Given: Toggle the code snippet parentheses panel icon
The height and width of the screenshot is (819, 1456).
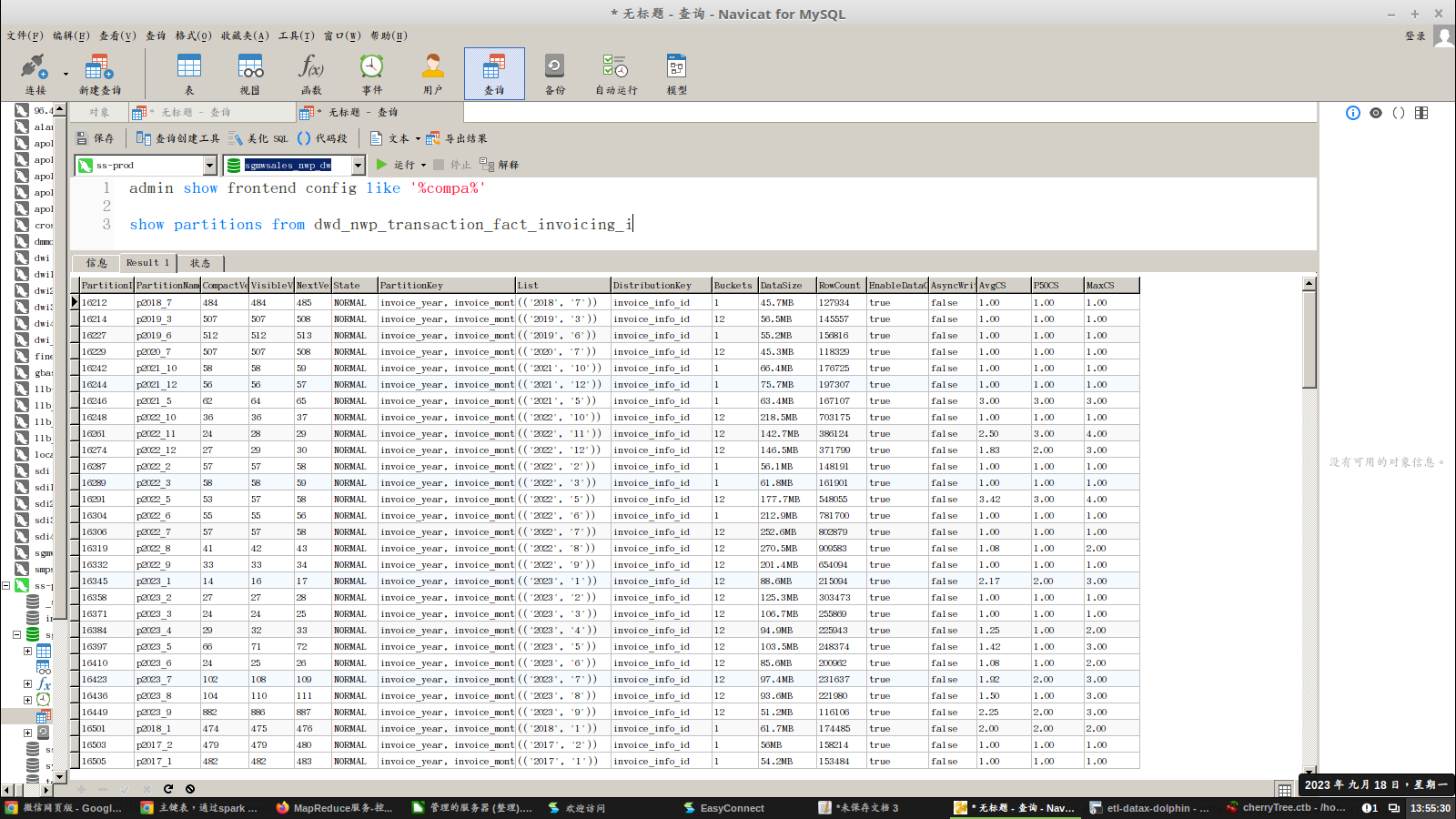Looking at the screenshot, I should tap(1399, 113).
